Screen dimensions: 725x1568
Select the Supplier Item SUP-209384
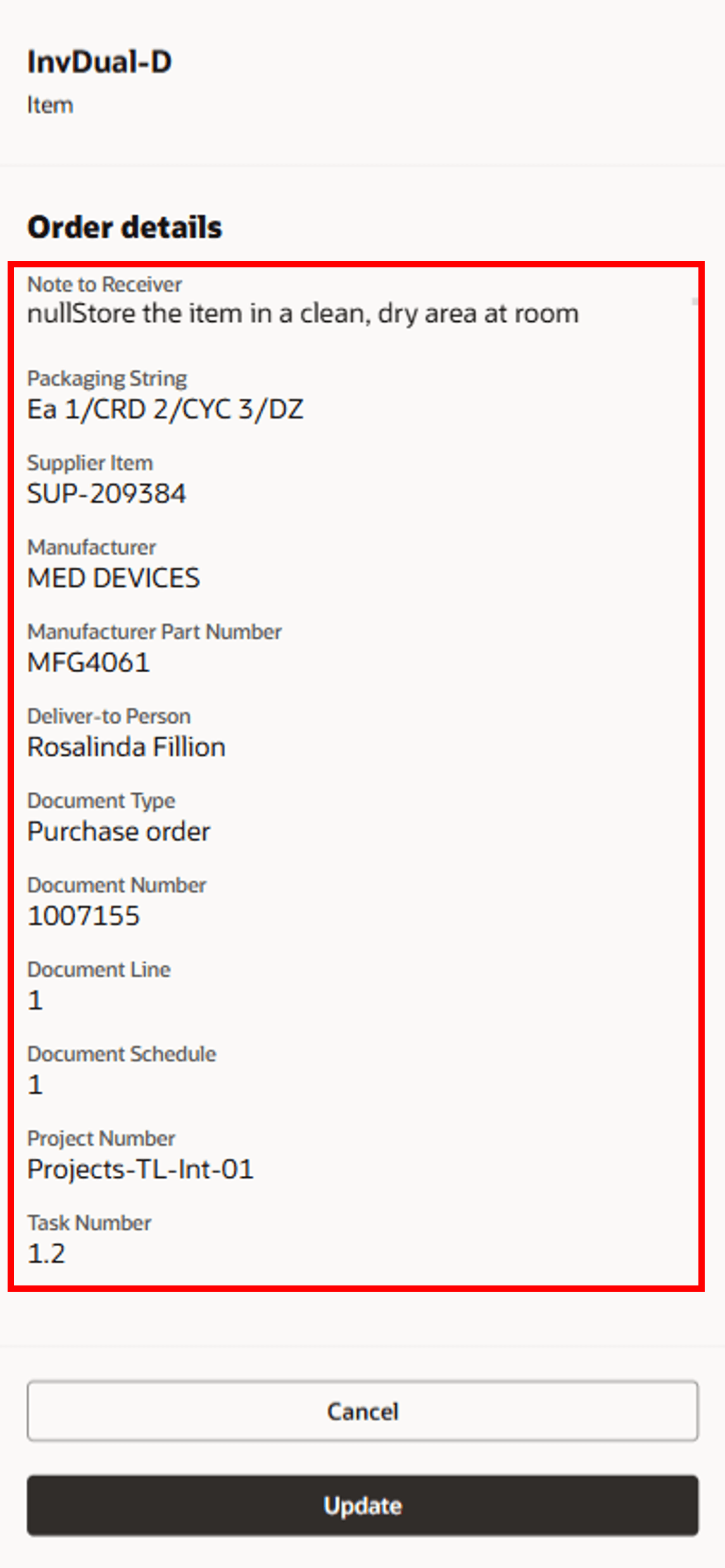(x=108, y=494)
